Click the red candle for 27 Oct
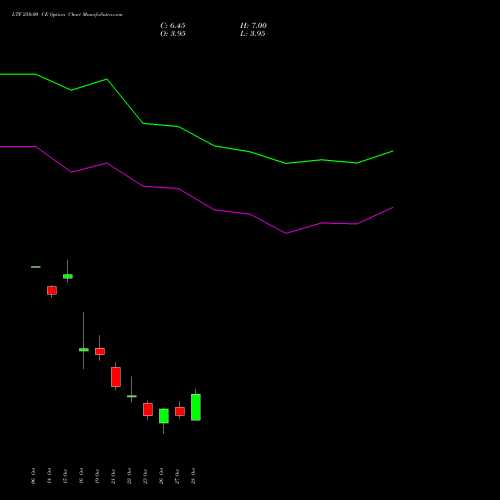Screen dimensions: 500x500 [x=180, y=411]
